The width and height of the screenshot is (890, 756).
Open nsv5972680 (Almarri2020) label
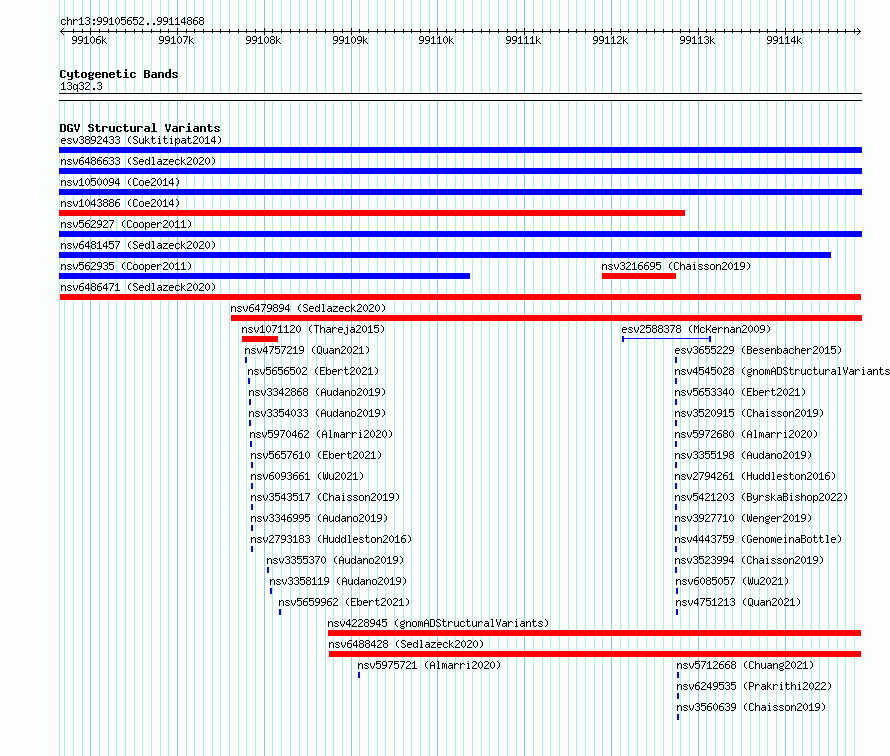click(746, 434)
